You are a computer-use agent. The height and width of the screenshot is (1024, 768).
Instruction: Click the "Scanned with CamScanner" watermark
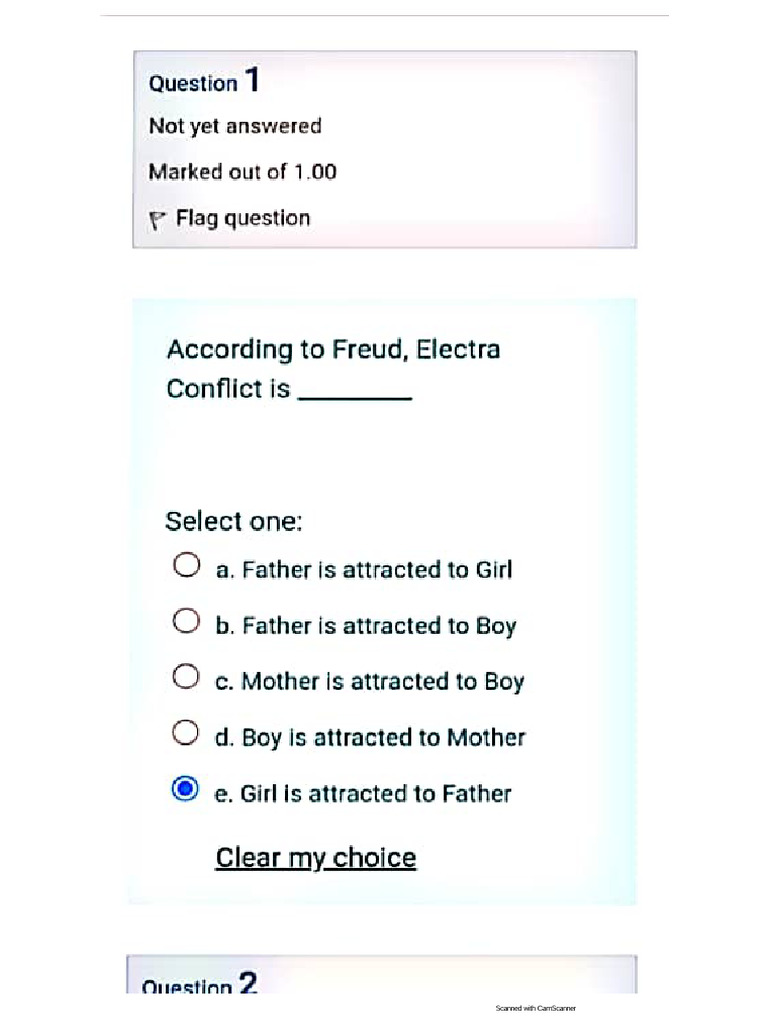click(536, 1008)
